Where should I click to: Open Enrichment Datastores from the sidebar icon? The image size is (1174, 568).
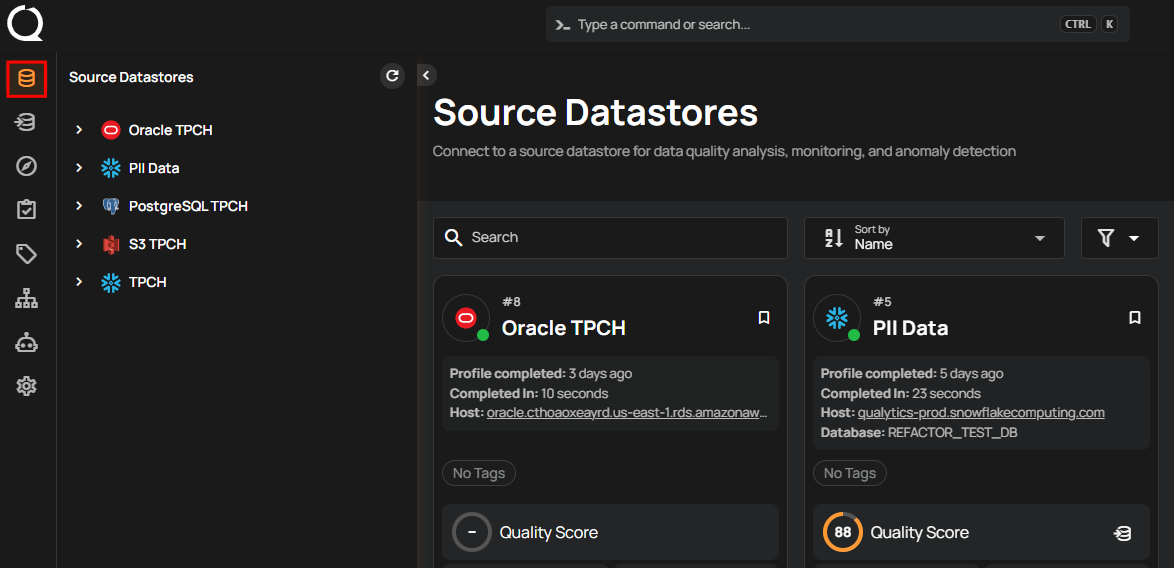coord(27,123)
